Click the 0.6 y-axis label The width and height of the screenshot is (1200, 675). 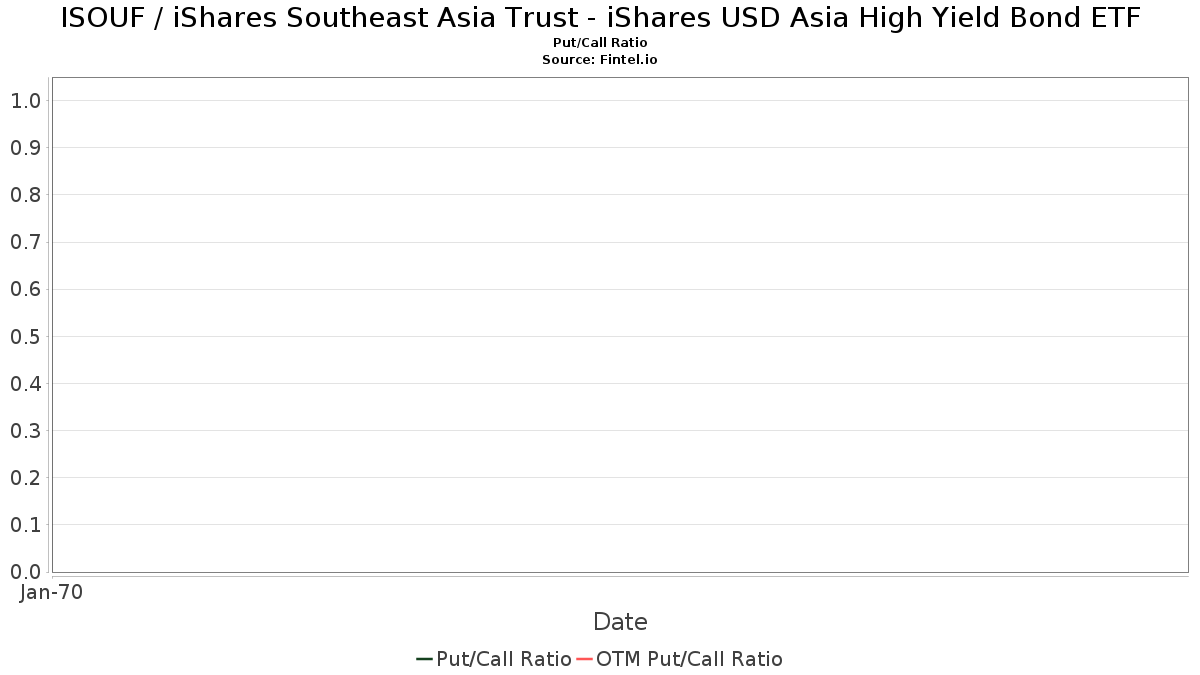point(25,289)
